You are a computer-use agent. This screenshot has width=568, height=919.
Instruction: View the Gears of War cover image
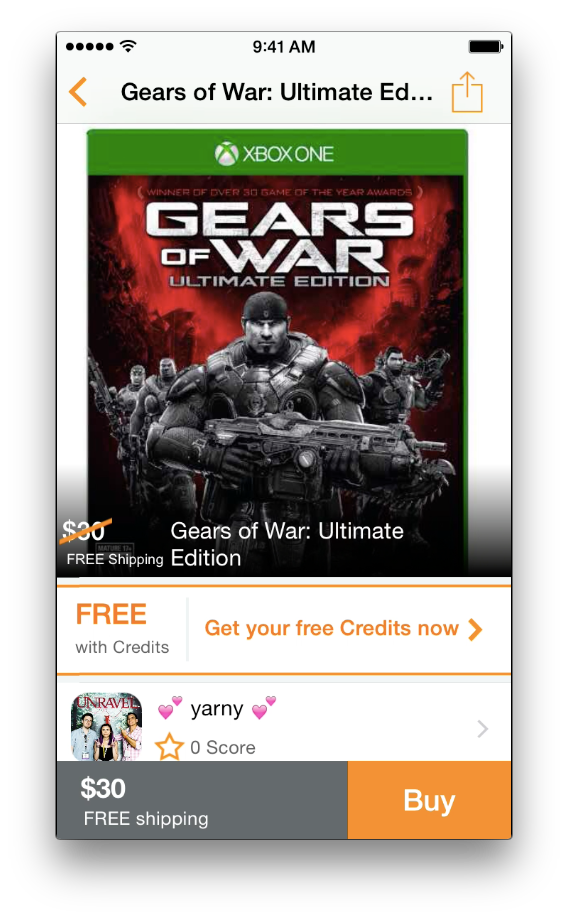(277, 352)
